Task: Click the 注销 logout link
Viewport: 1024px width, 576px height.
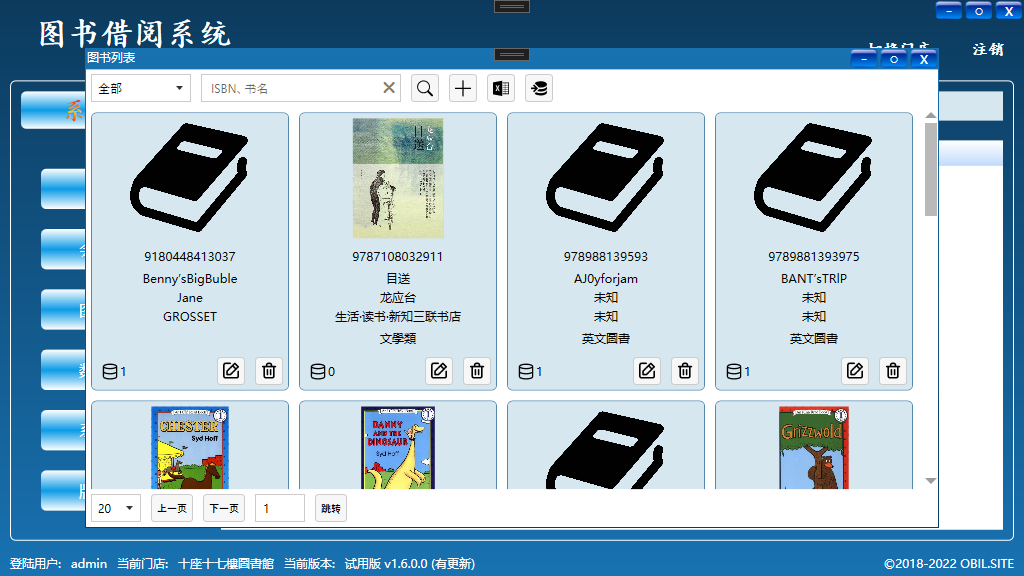Action: 988,49
